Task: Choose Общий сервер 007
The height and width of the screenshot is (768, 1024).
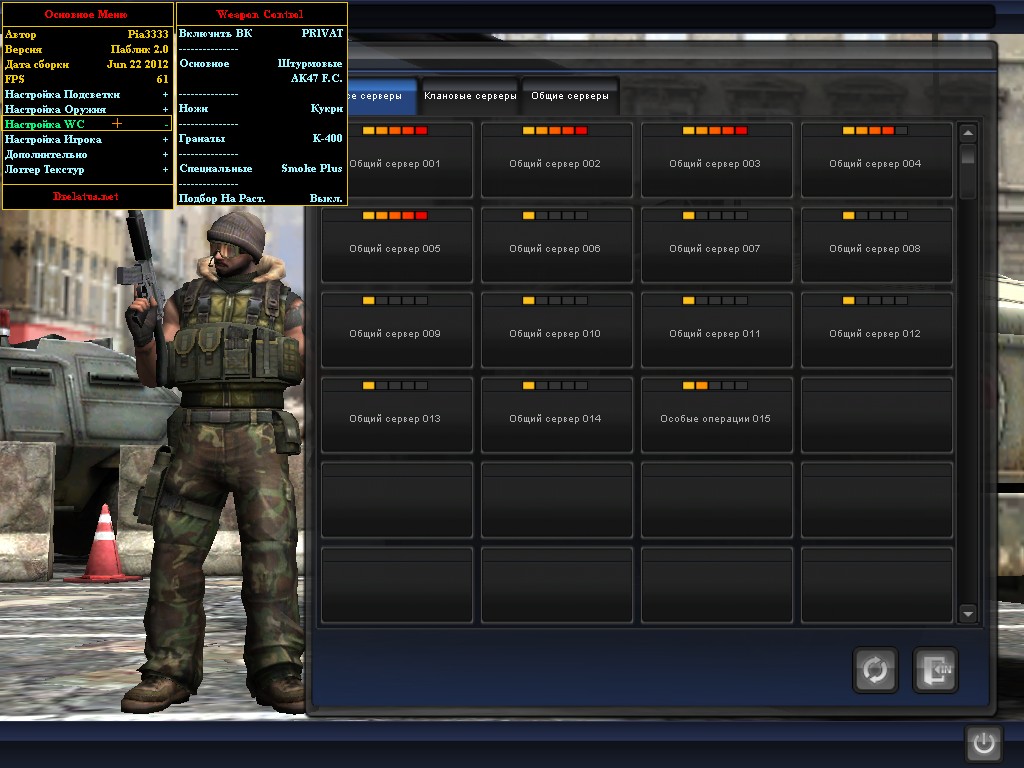Action: [x=716, y=245]
